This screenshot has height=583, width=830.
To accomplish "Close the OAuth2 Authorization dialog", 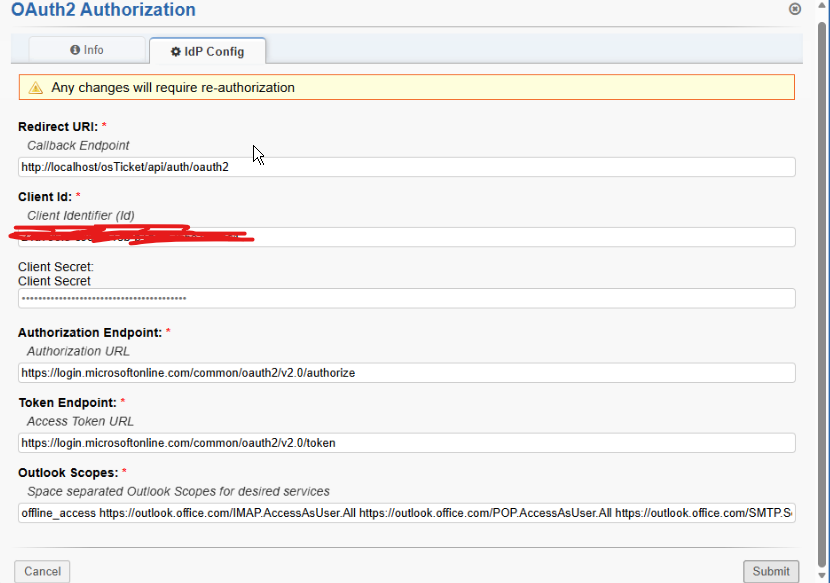I will tap(795, 9).
